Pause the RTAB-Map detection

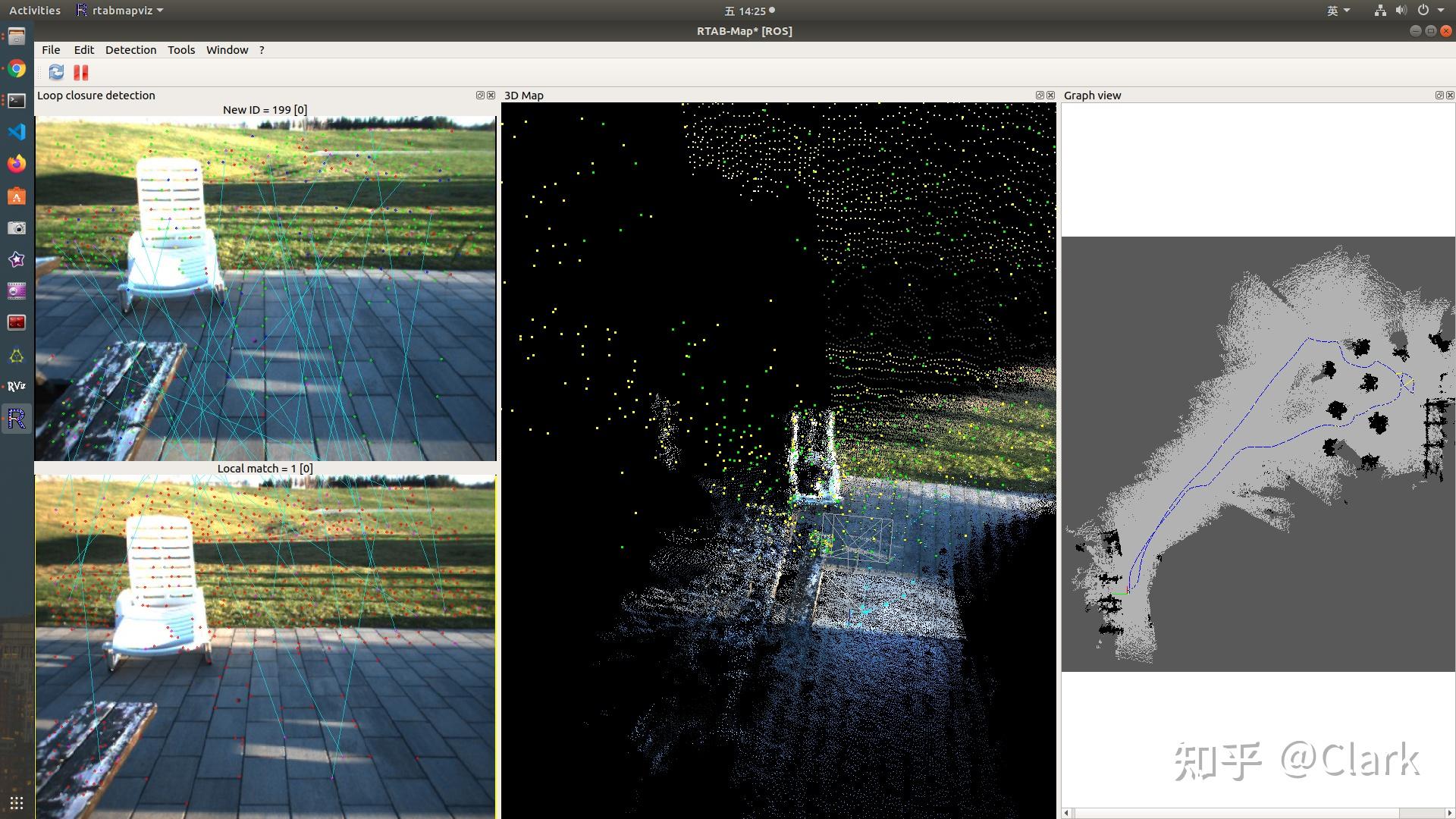pos(81,72)
